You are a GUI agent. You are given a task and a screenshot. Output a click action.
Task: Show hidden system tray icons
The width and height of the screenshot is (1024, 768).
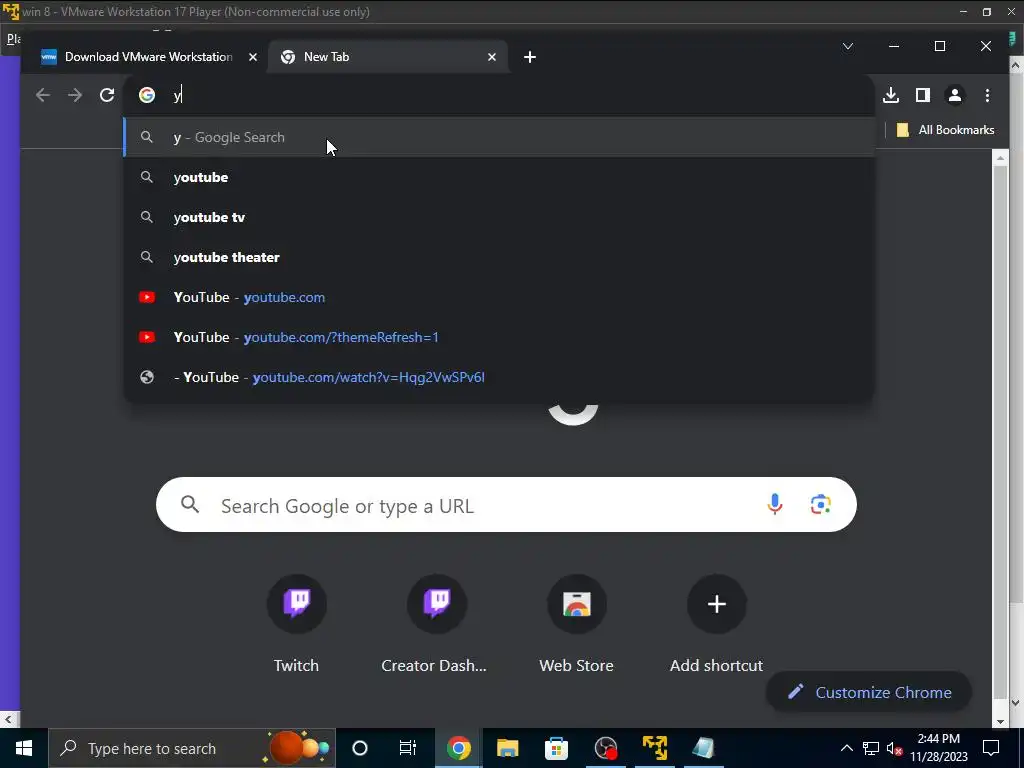(x=846, y=748)
